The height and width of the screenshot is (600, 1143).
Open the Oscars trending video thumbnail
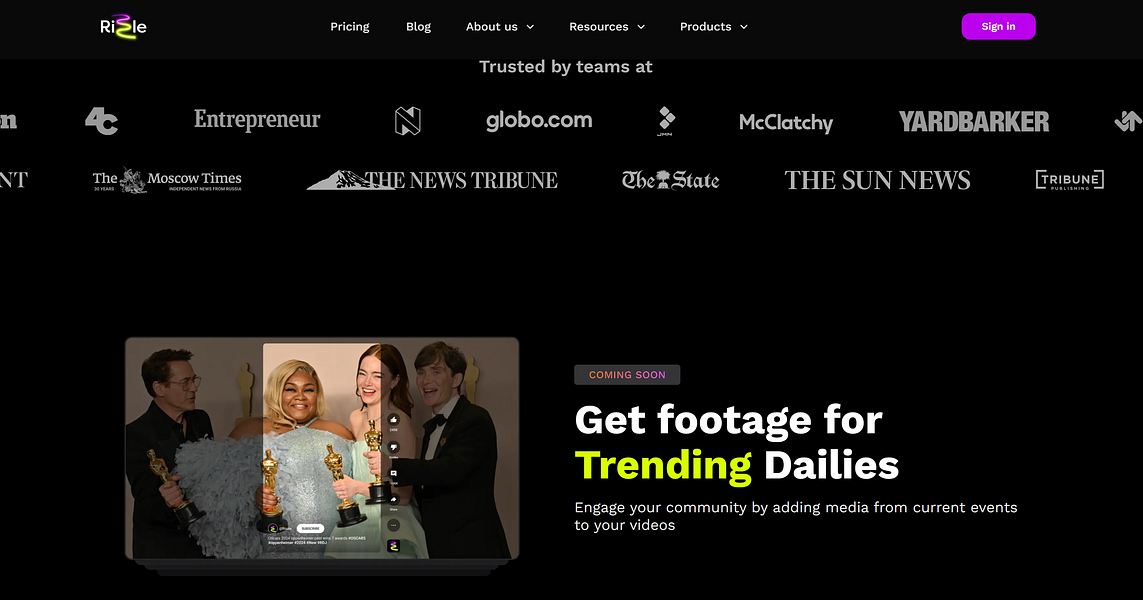[x=321, y=448]
